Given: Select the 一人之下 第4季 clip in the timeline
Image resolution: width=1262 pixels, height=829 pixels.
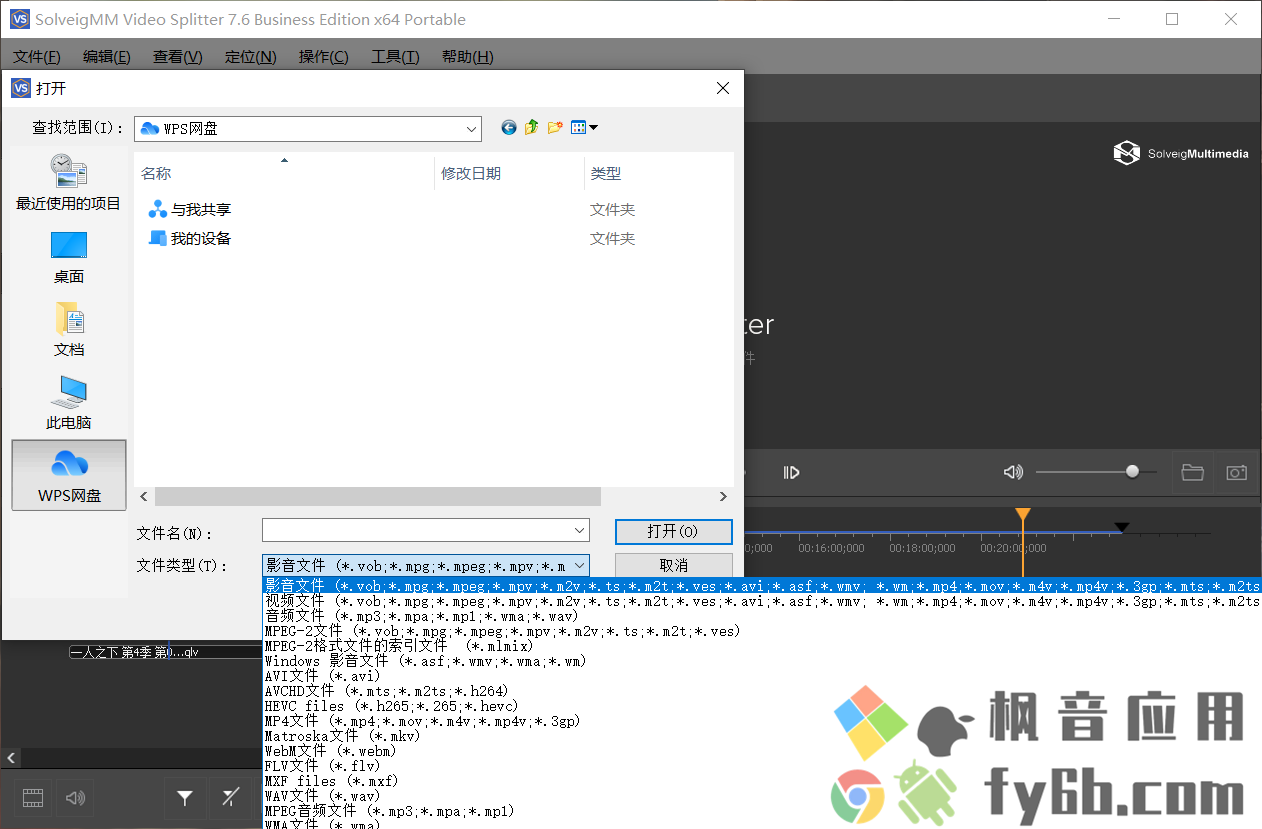Looking at the screenshot, I should click(166, 653).
